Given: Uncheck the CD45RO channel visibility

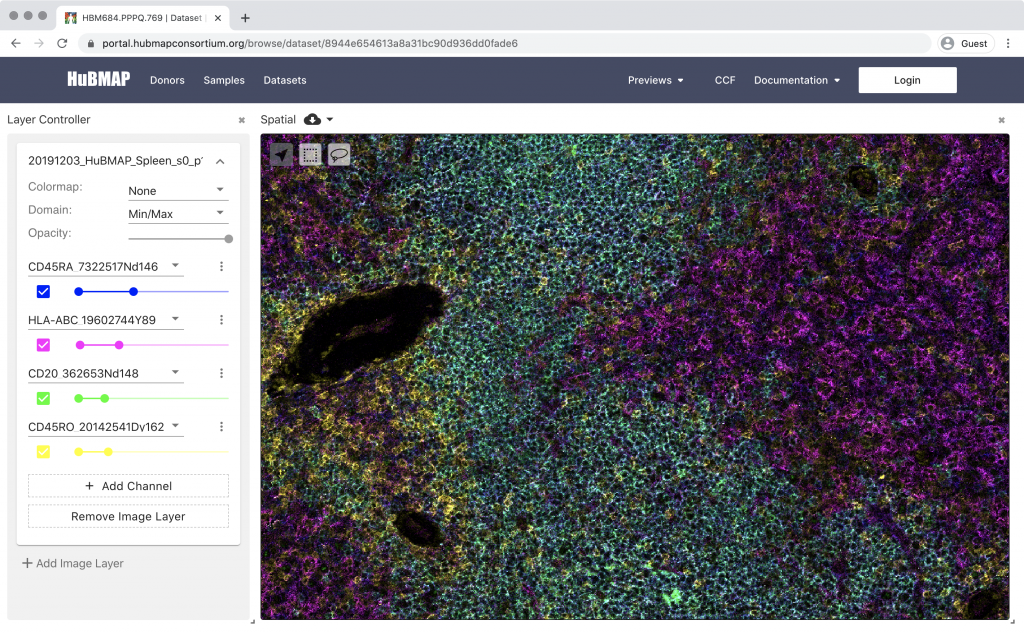Looking at the screenshot, I should (x=43, y=451).
